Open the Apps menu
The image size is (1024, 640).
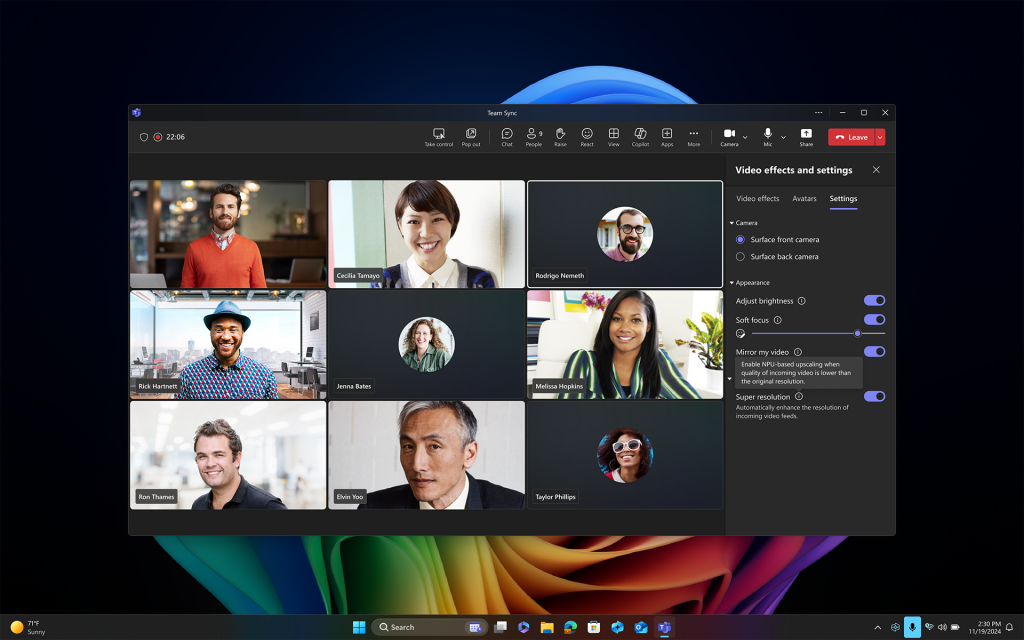coord(667,134)
